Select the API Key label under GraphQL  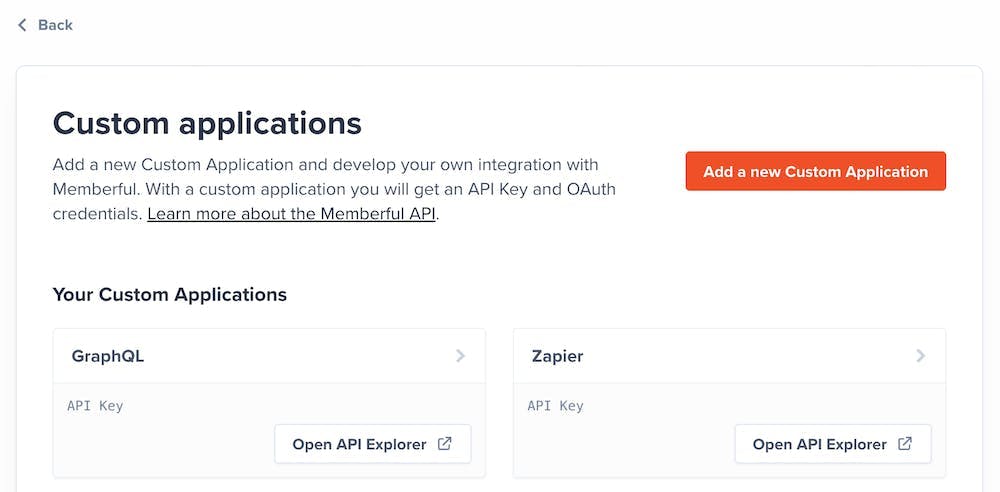(95, 406)
